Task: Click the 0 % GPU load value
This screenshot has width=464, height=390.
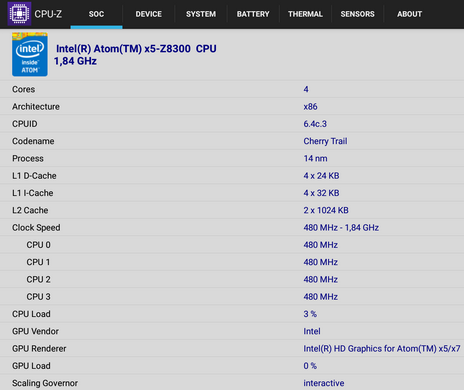Action: point(310,366)
